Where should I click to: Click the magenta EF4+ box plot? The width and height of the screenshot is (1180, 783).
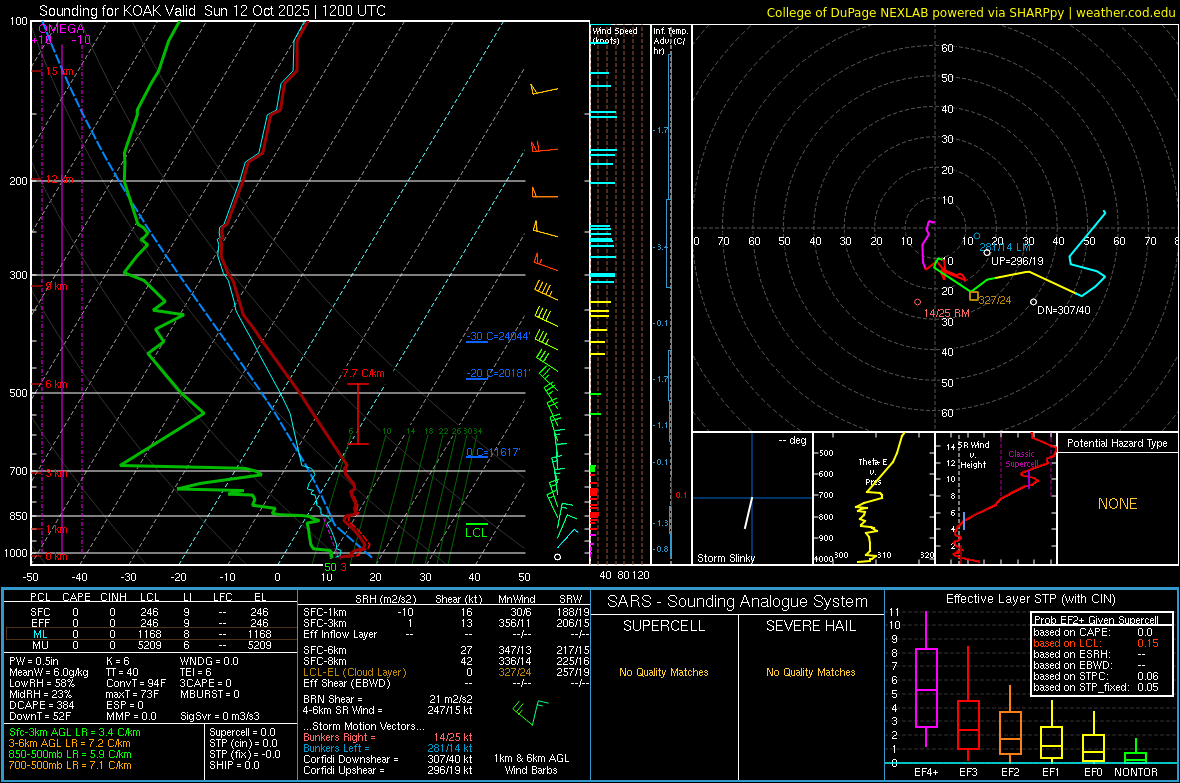(926, 679)
